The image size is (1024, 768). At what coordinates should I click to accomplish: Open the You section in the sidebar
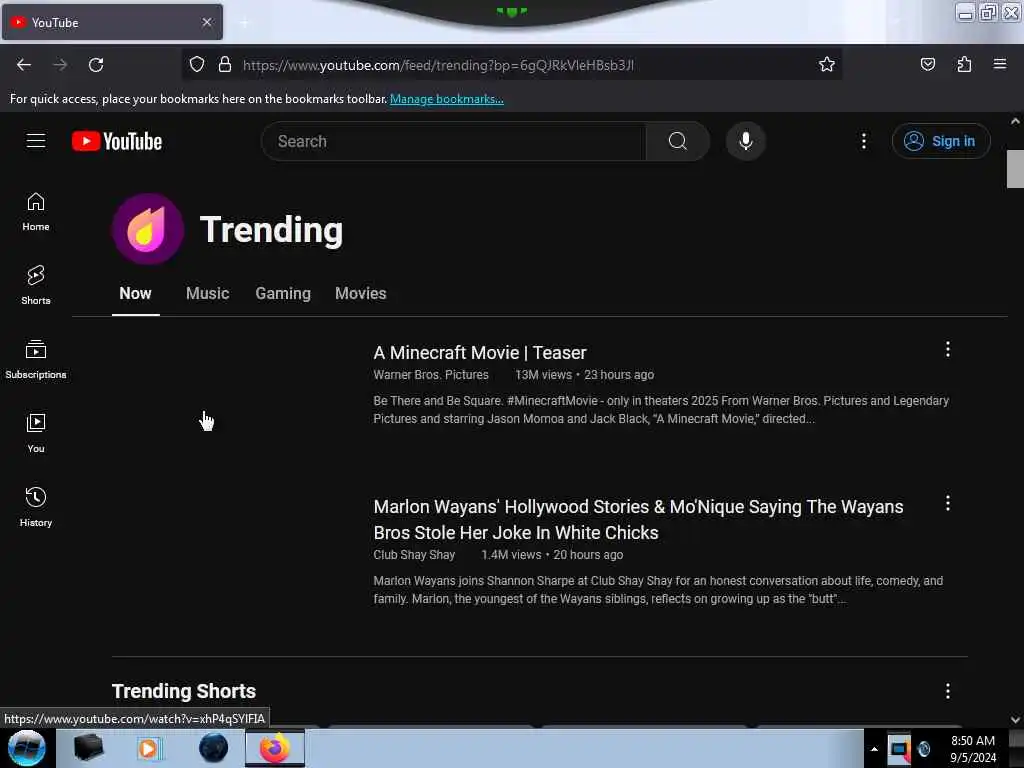tap(36, 433)
